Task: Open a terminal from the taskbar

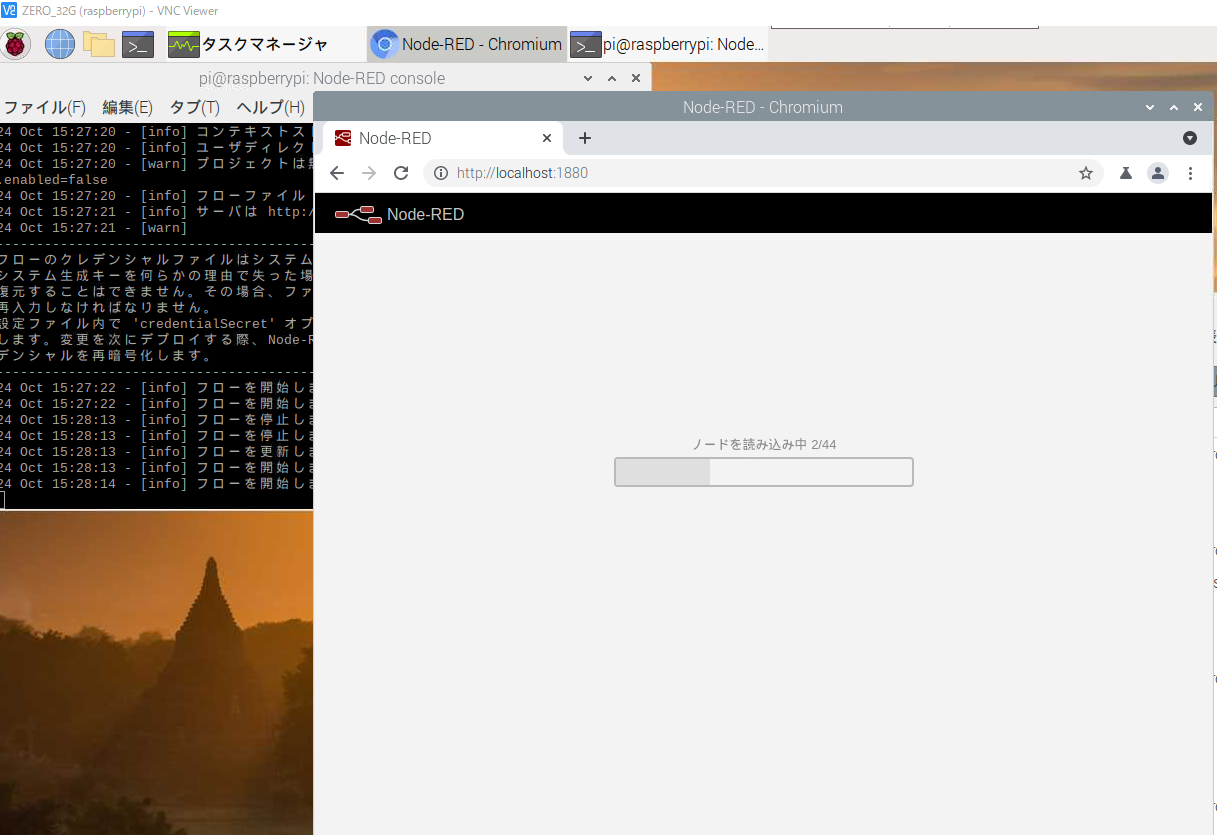Action: coord(137,44)
